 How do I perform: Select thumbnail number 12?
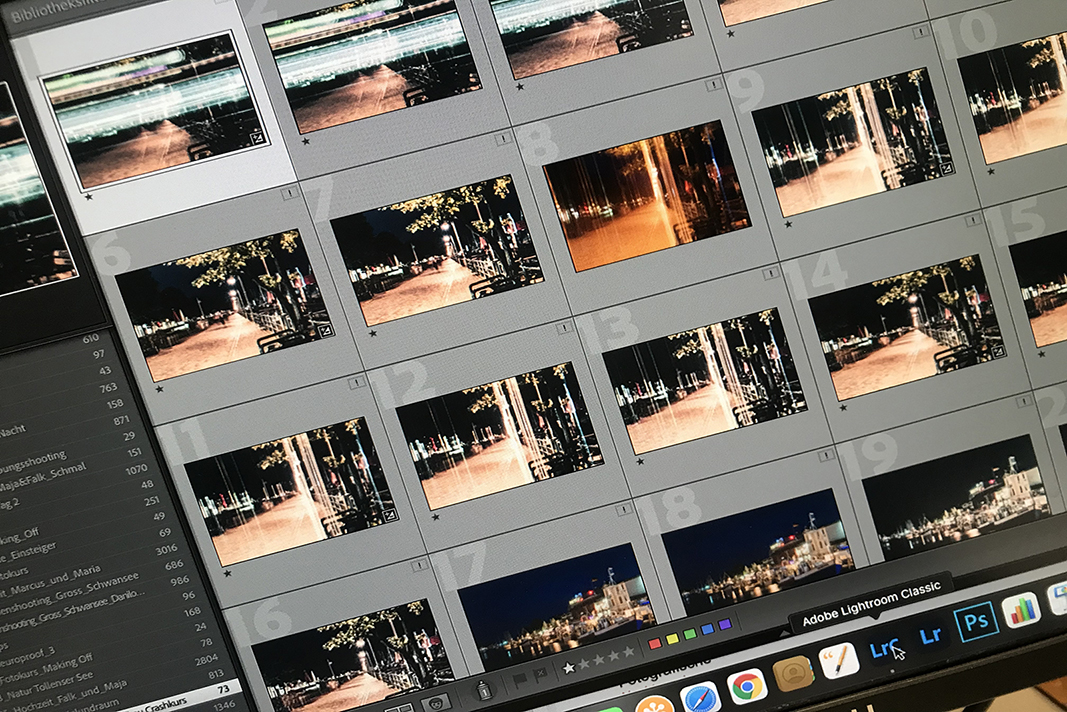point(499,436)
